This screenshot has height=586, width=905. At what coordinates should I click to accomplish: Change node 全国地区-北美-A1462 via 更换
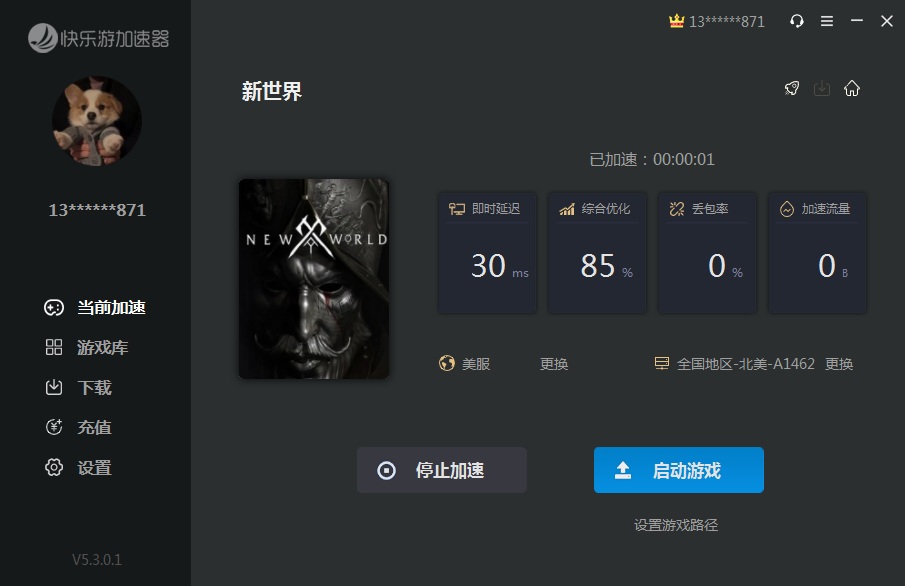coord(839,364)
